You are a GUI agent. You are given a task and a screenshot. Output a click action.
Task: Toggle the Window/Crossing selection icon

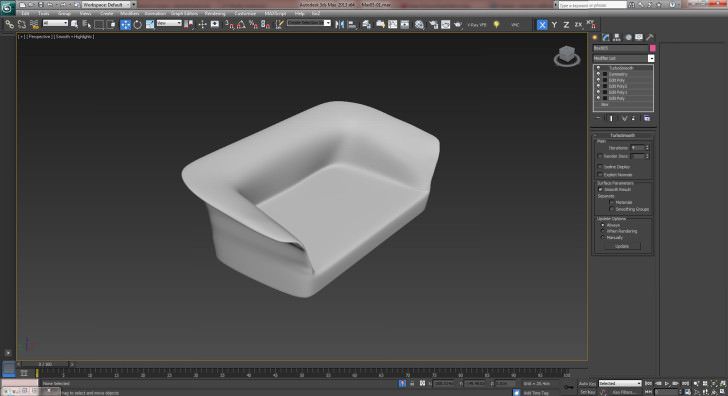pos(110,24)
